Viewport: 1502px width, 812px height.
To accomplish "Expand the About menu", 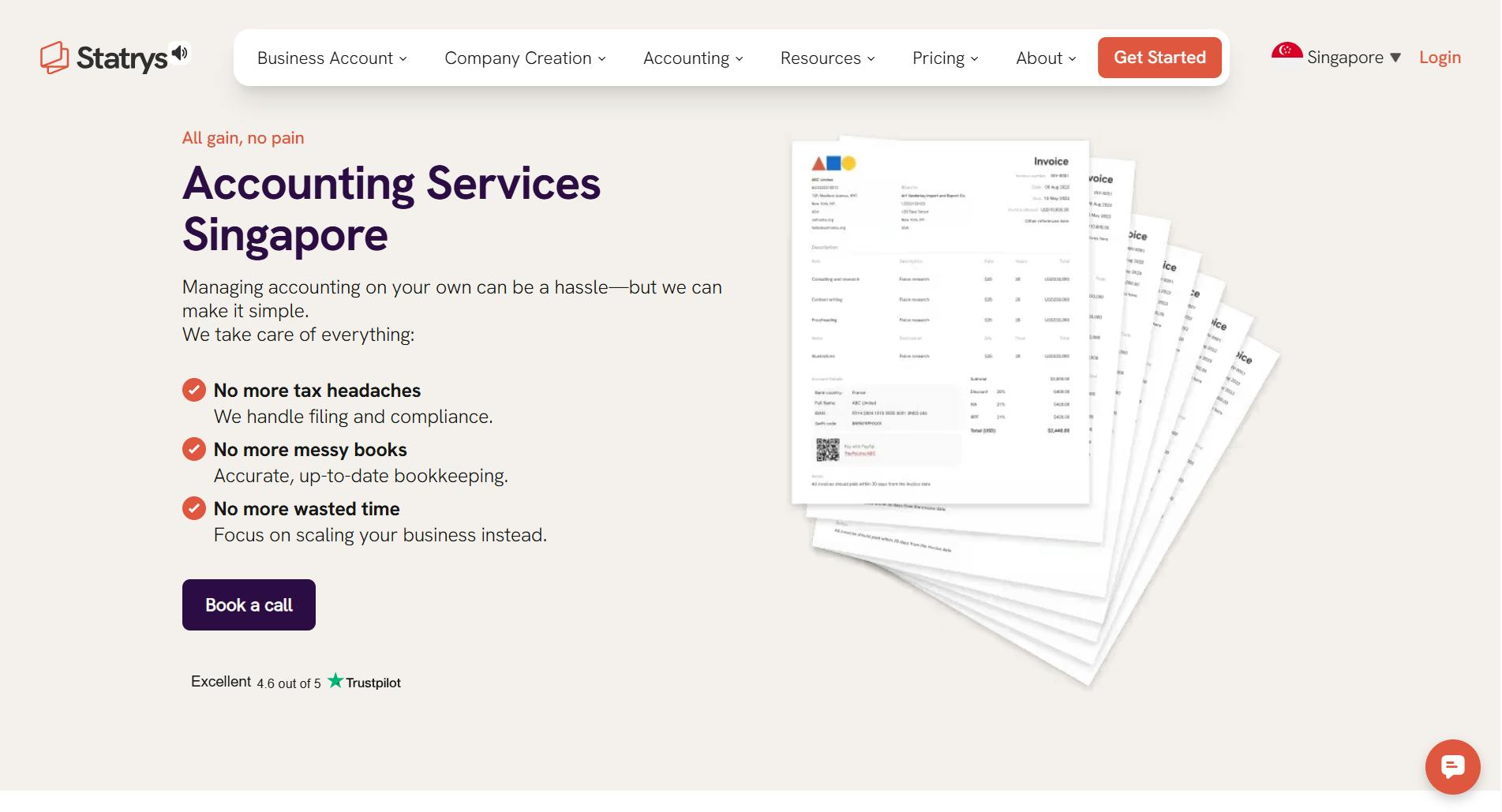I will tap(1046, 58).
